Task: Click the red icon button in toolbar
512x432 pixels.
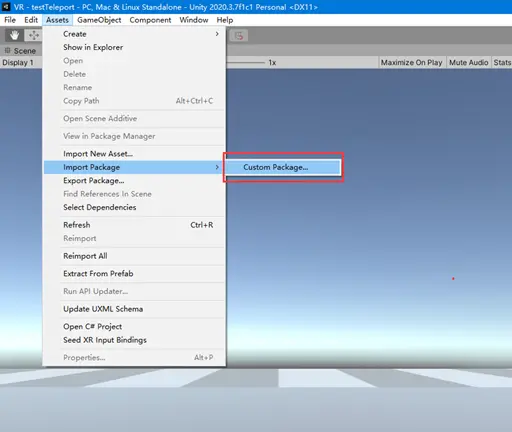Action: [239, 36]
